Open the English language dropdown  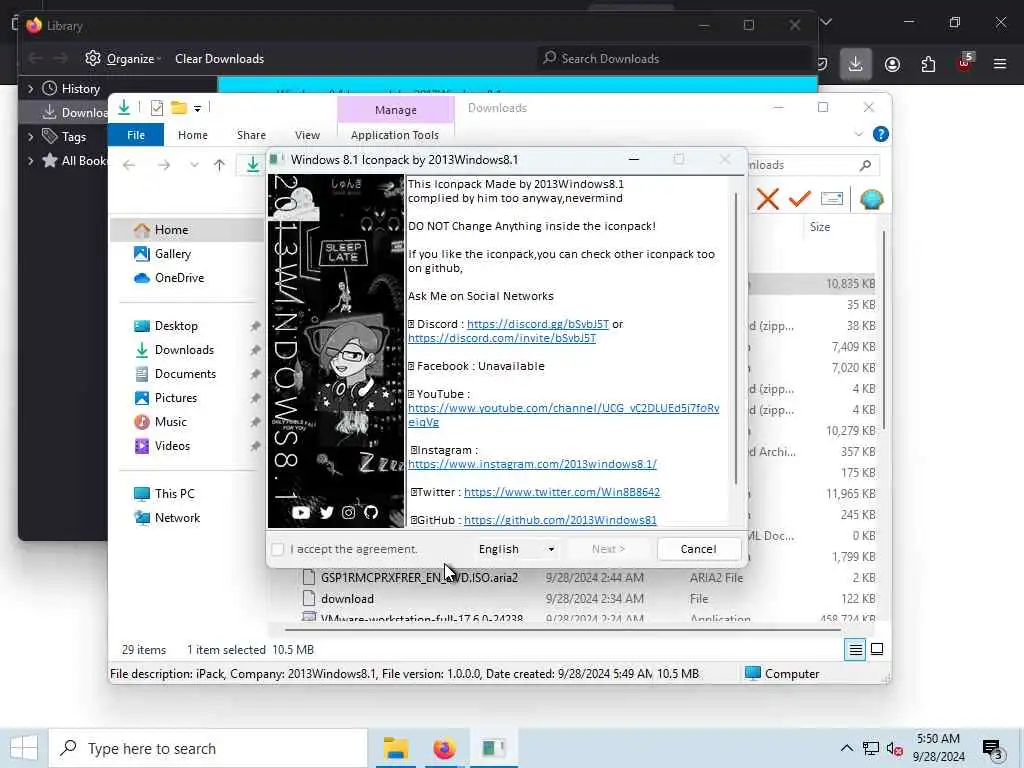[516, 549]
